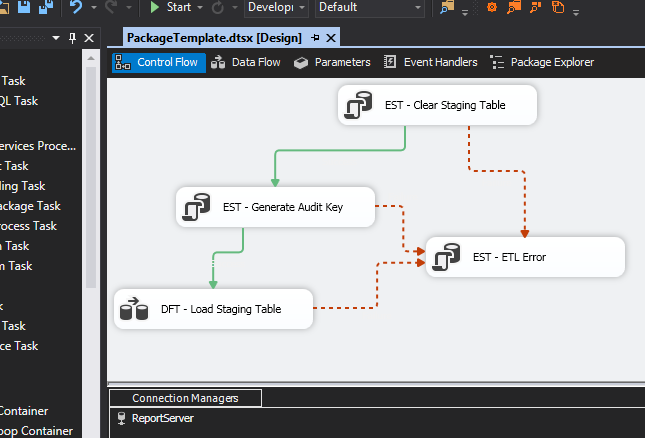
Task: Open the Development configuration dropdown
Action: 277,8
